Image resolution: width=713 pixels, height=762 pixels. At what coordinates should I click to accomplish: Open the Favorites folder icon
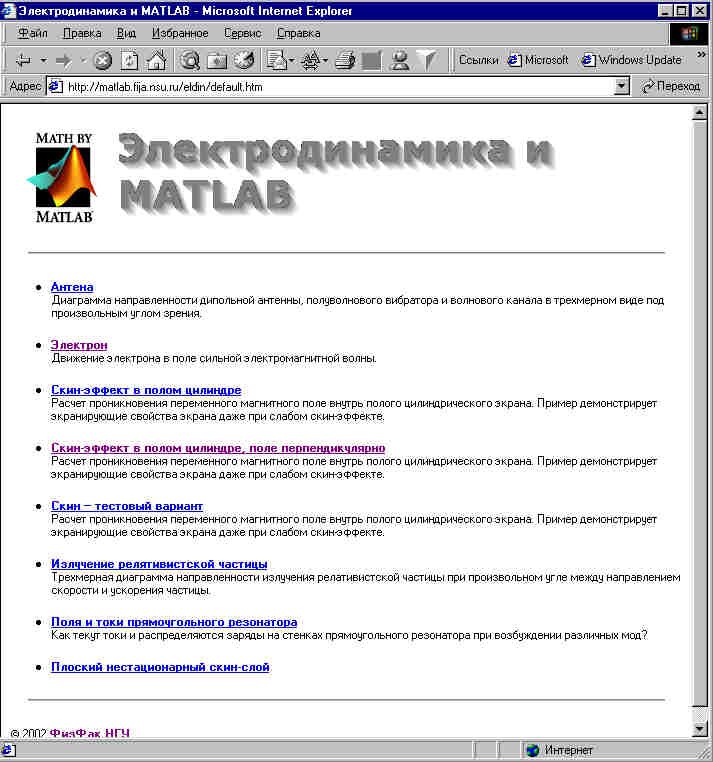(217, 61)
